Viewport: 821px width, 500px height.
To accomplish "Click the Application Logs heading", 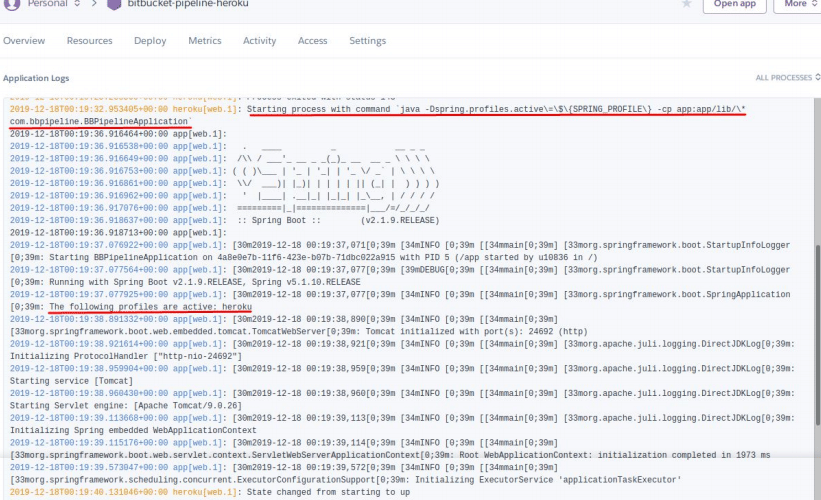I will point(36,78).
